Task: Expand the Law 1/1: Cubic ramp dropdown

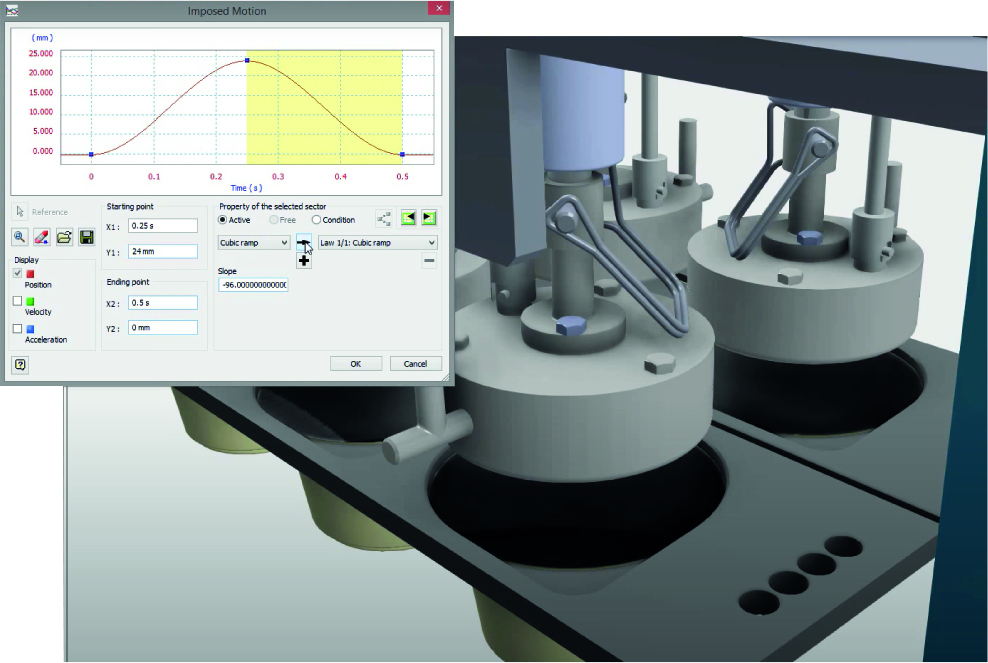Action: [377, 243]
